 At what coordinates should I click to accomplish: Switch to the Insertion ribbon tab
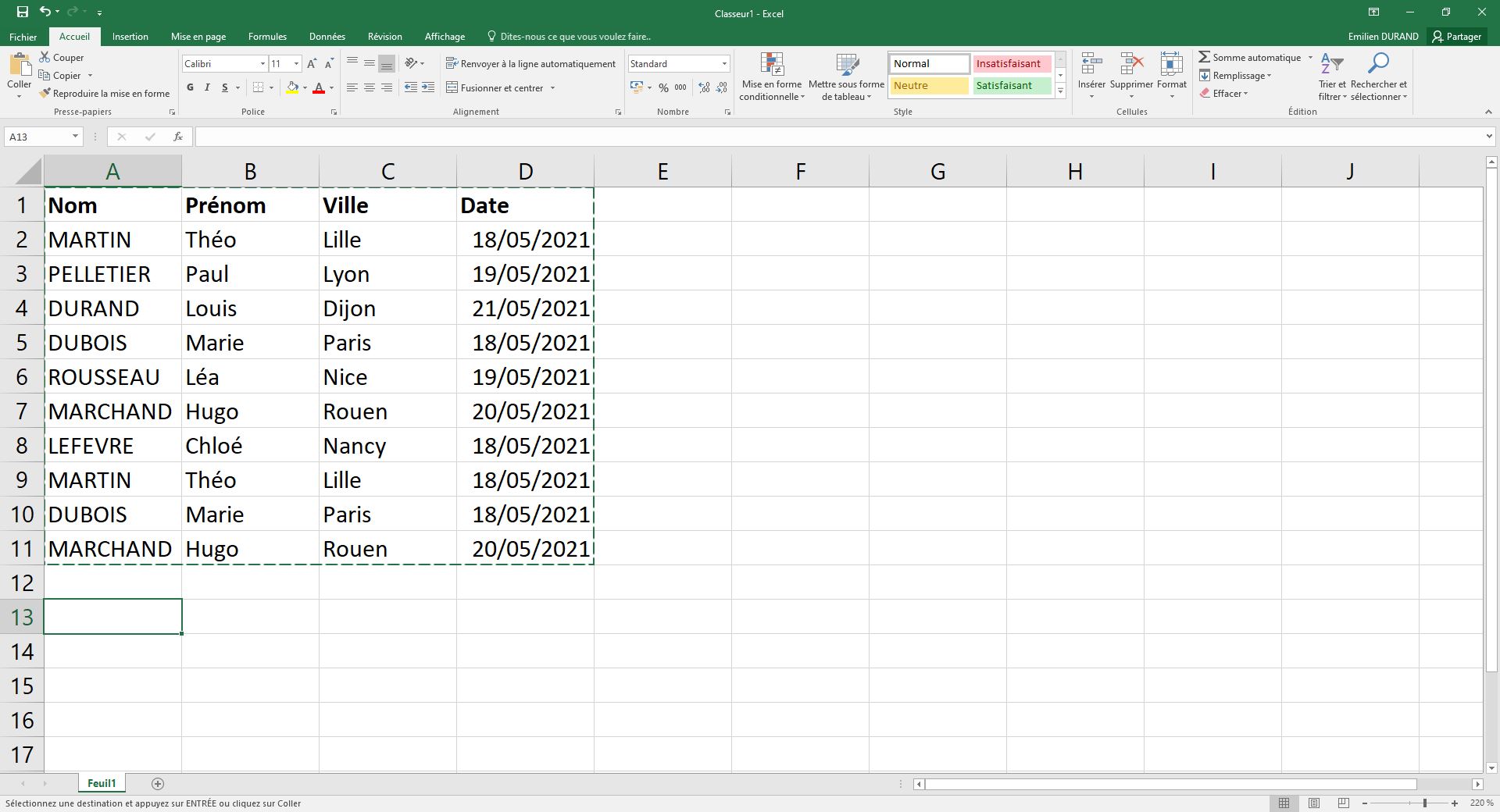tap(130, 37)
